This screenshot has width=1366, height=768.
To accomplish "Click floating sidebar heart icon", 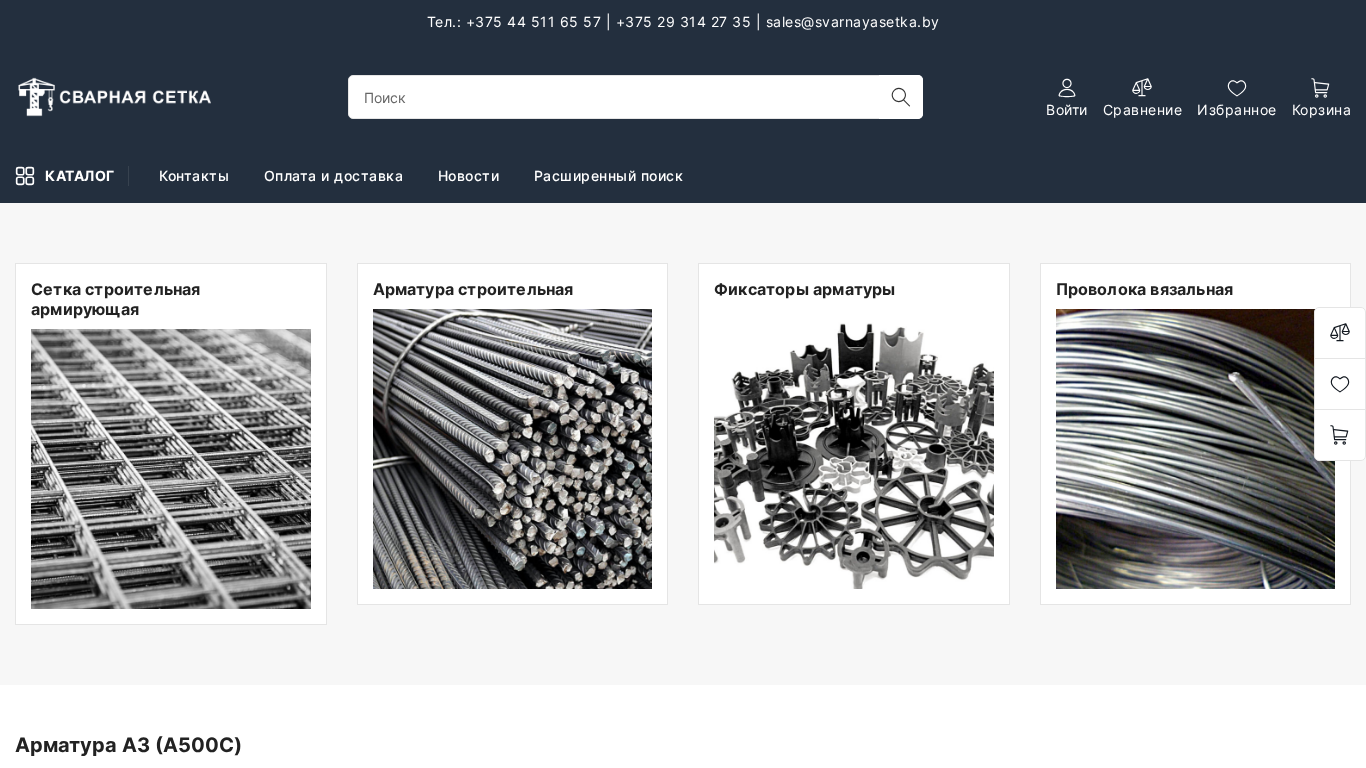I will coord(1340,384).
